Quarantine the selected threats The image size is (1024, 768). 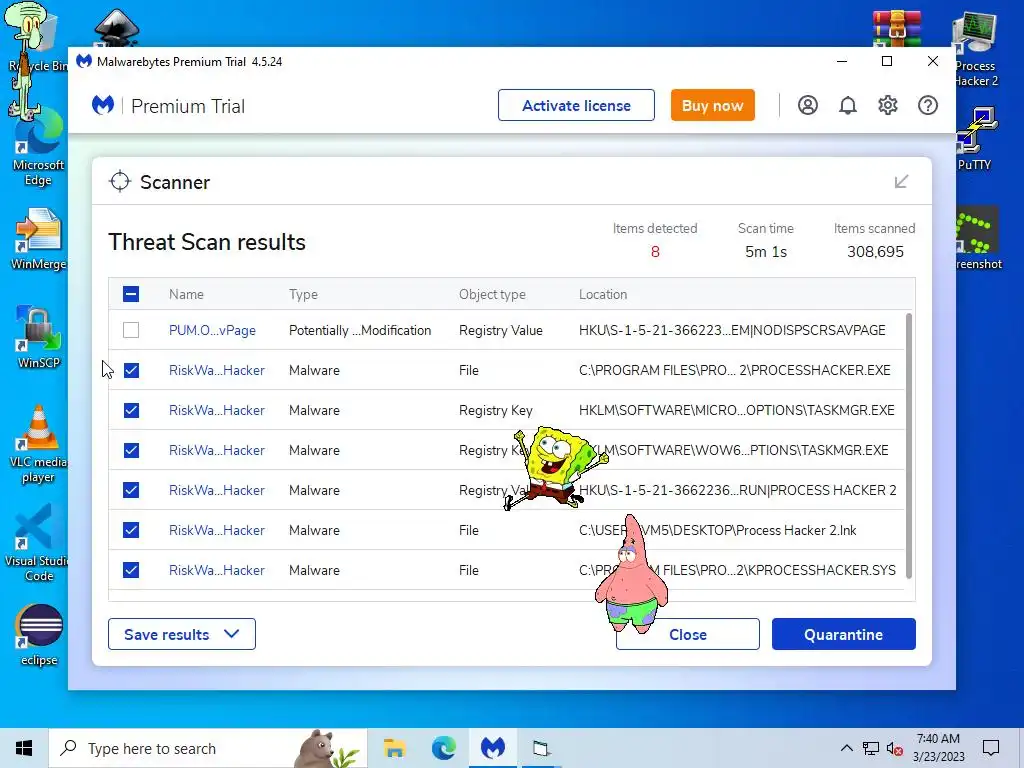pos(843,634)
